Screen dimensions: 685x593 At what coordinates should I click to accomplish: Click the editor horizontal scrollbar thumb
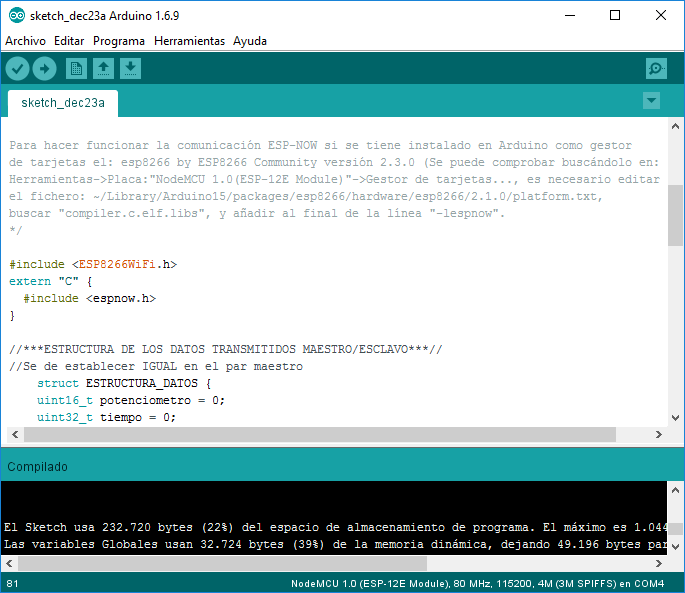tap(320, 434)
